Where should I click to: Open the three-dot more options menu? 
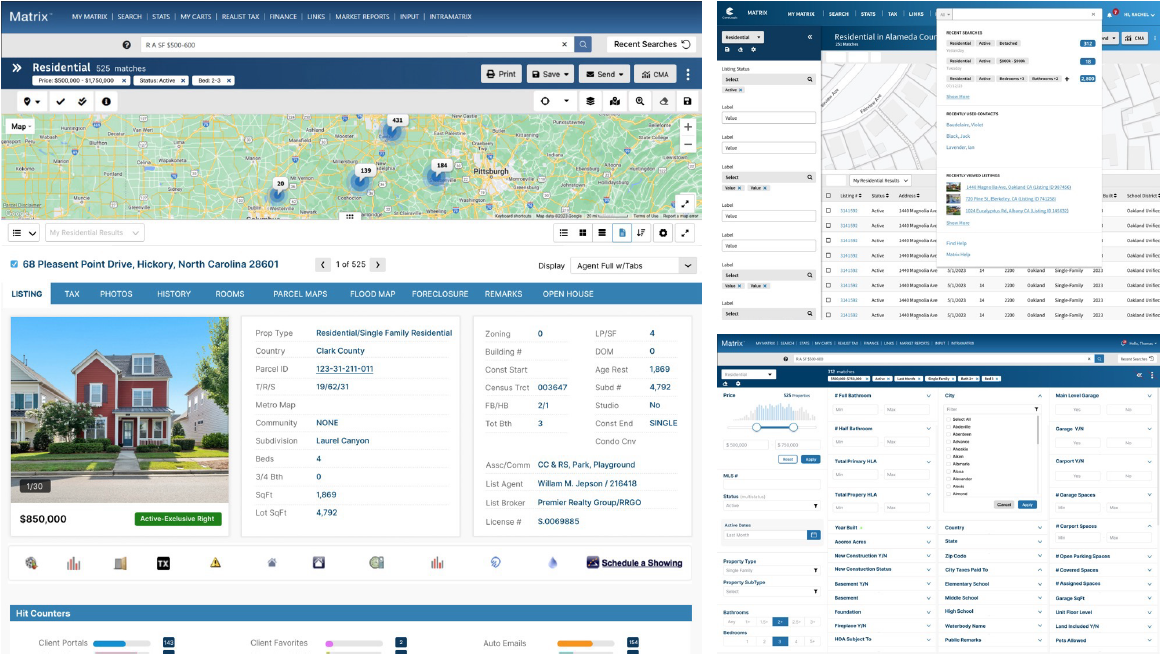(x=687, y=74)
